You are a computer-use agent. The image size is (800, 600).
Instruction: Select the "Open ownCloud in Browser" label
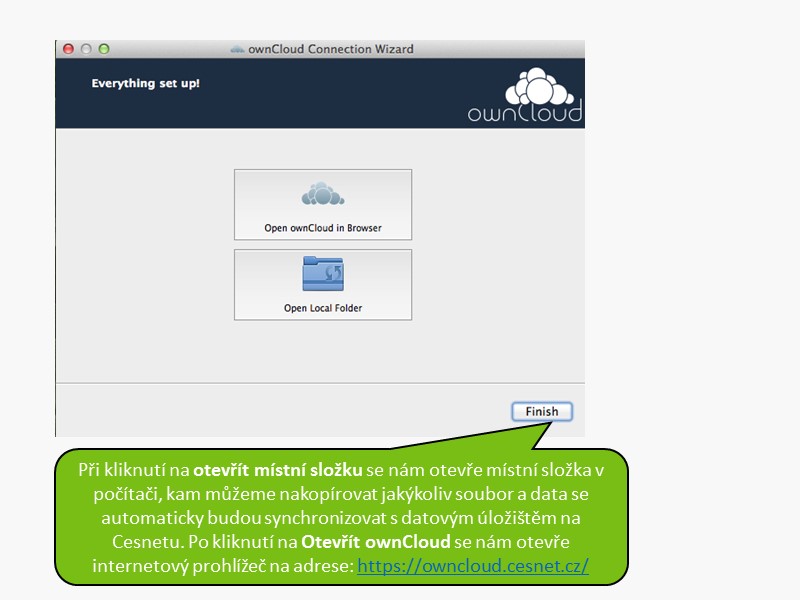(x=322, y=228)
